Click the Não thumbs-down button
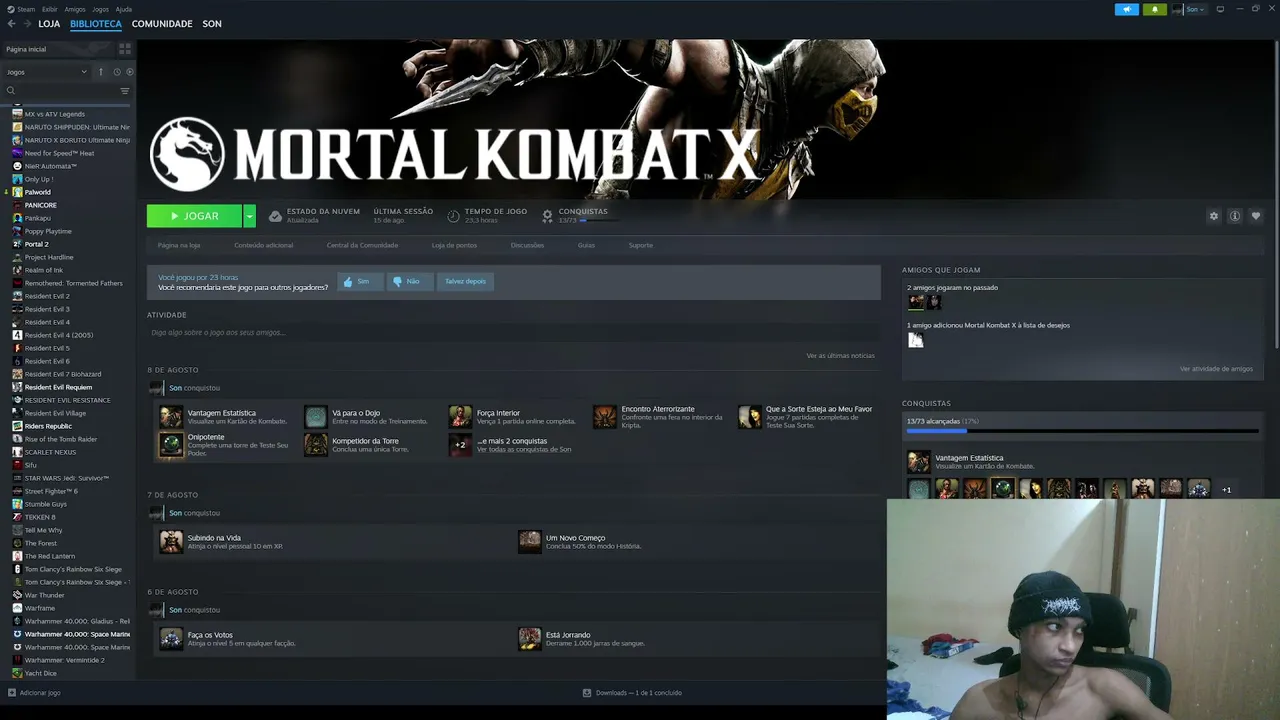The width and height of the screenshot is (1280, 720). coord(408,281)
